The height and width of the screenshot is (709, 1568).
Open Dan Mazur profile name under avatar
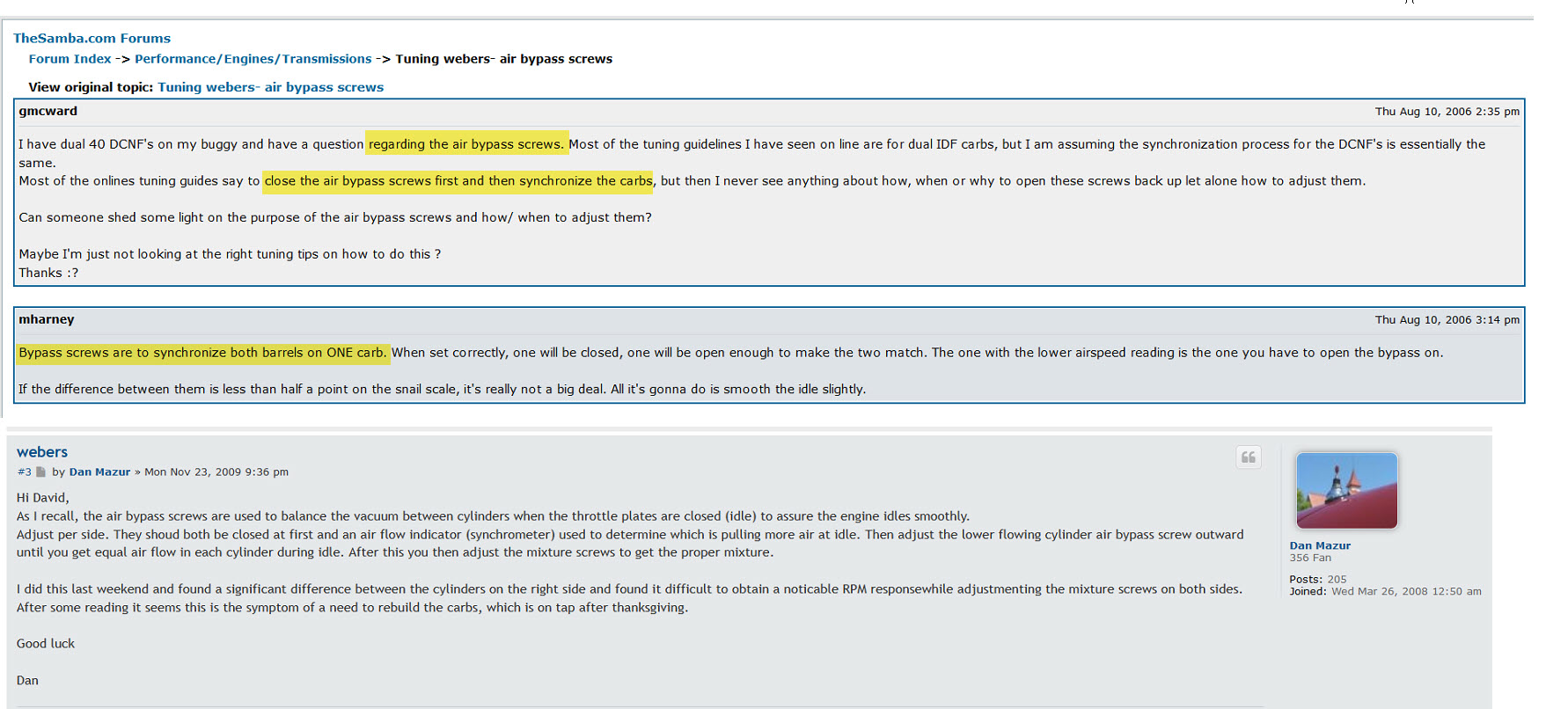[1319, 545]
